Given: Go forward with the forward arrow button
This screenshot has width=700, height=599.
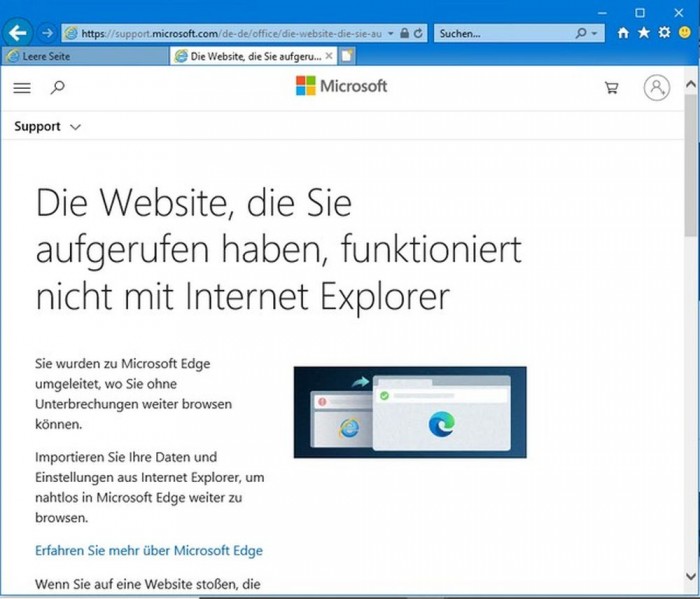Looking at the screenshot, I should [46, 33].
